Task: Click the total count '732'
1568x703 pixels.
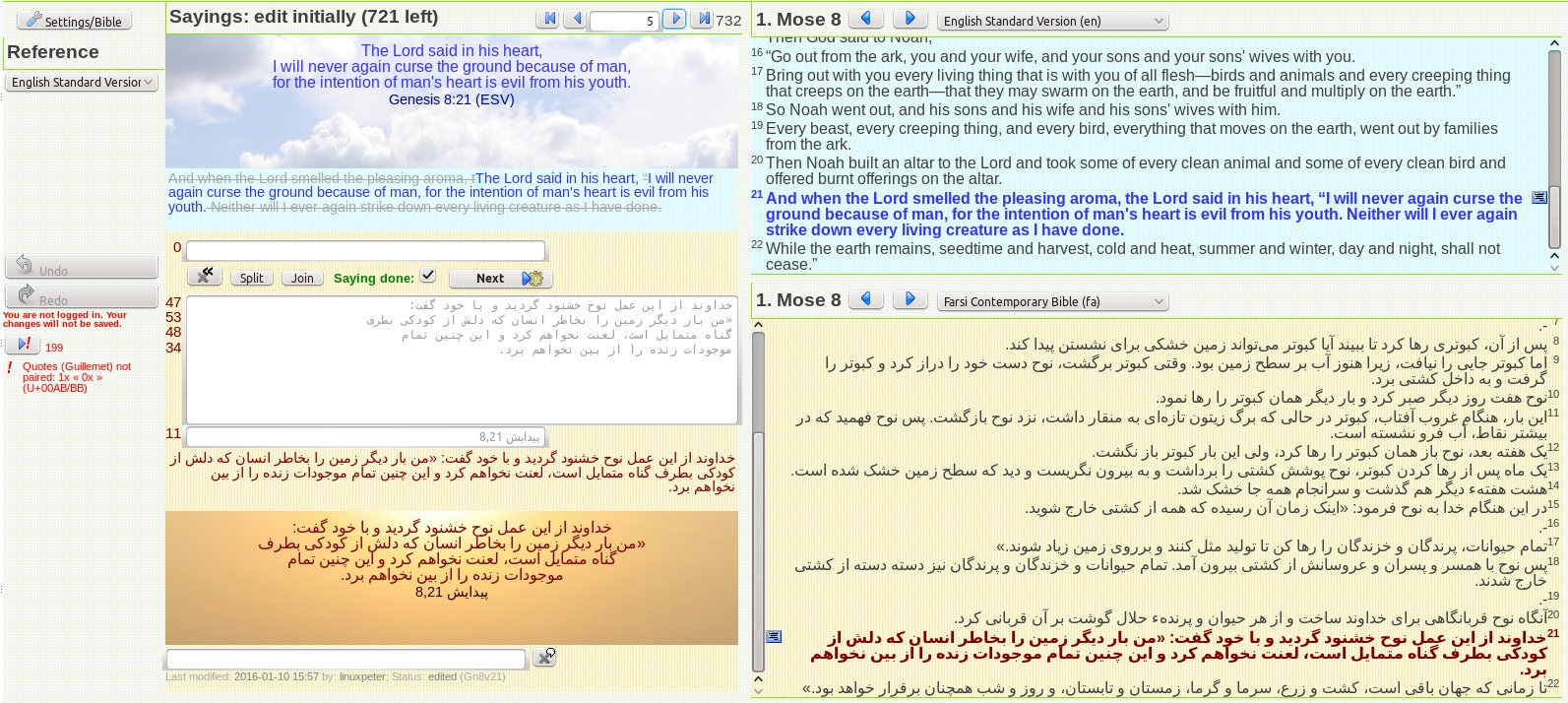Action: coord(728,20)
